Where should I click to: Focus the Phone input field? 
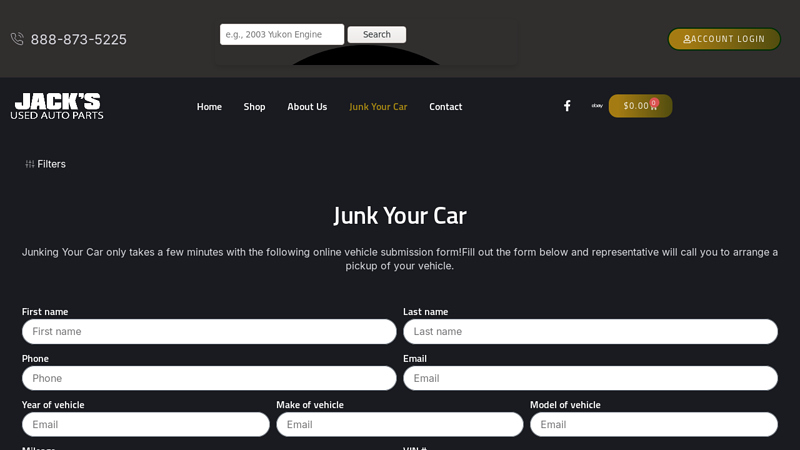point(209,378)
